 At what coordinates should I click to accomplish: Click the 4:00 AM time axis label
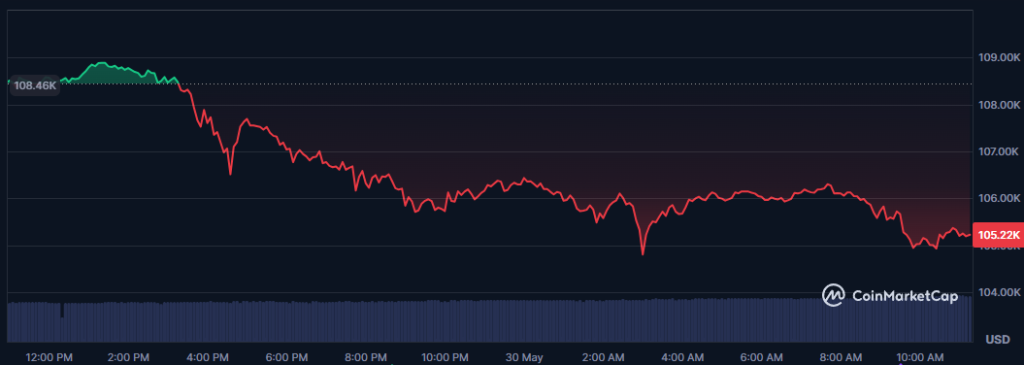point(682,357)
